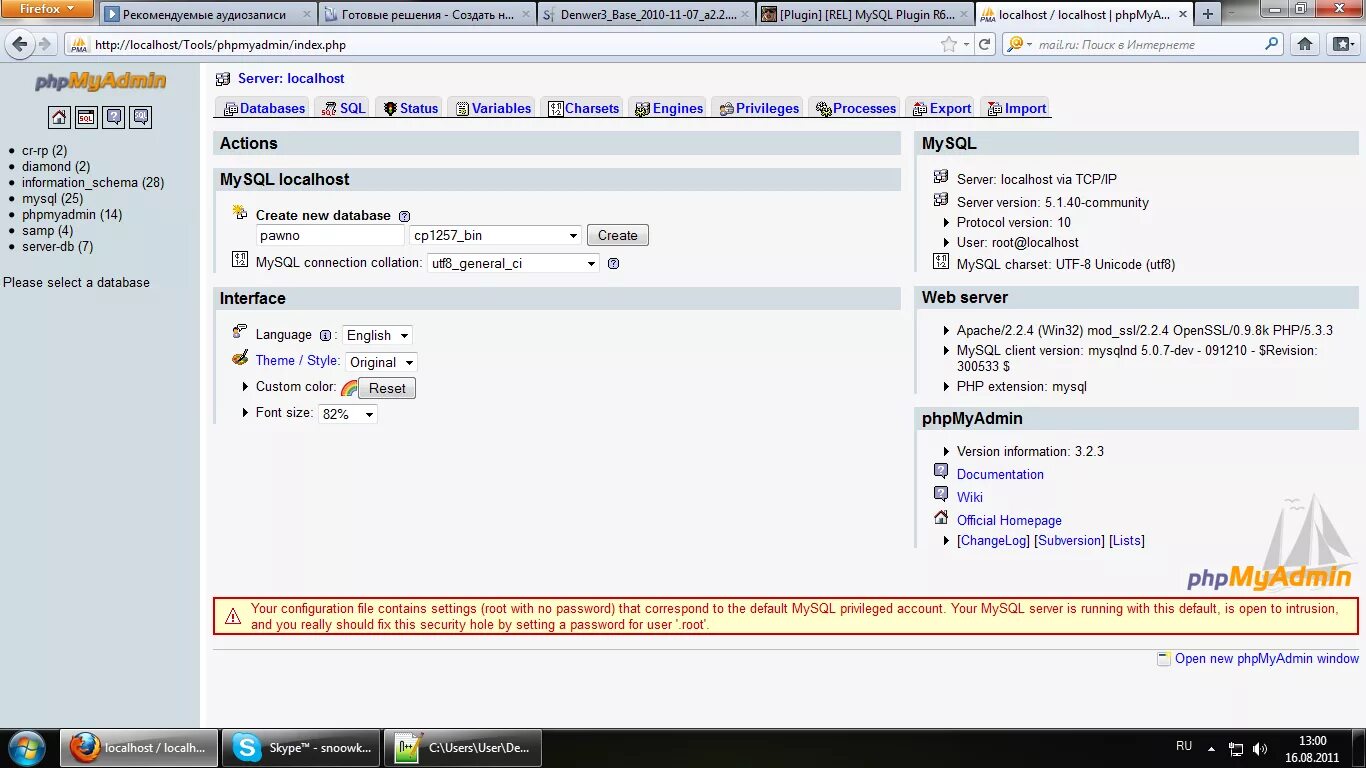Open the Theme / Style dropdown set to Original
1366x768 pixels.
coord(381,363)
